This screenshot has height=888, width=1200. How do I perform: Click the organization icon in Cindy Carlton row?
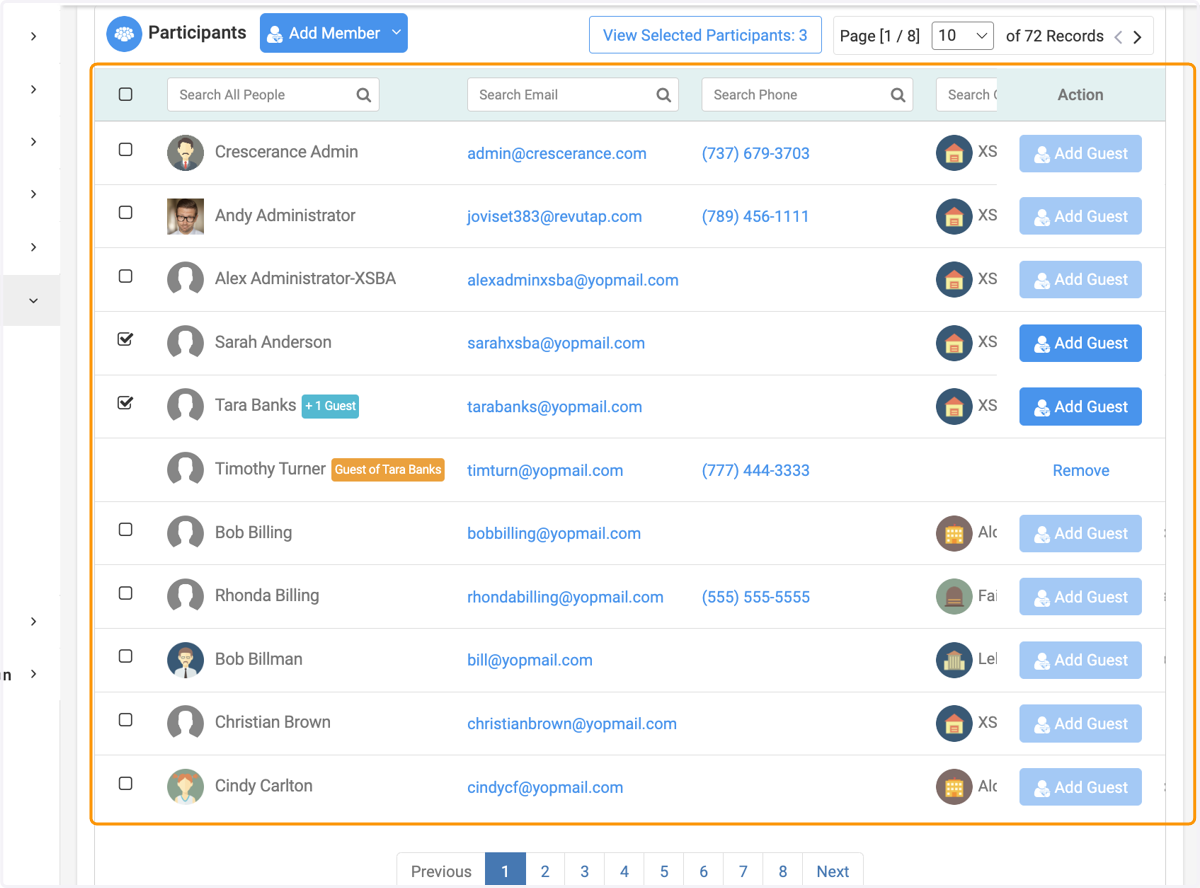[x=954, y=787]
